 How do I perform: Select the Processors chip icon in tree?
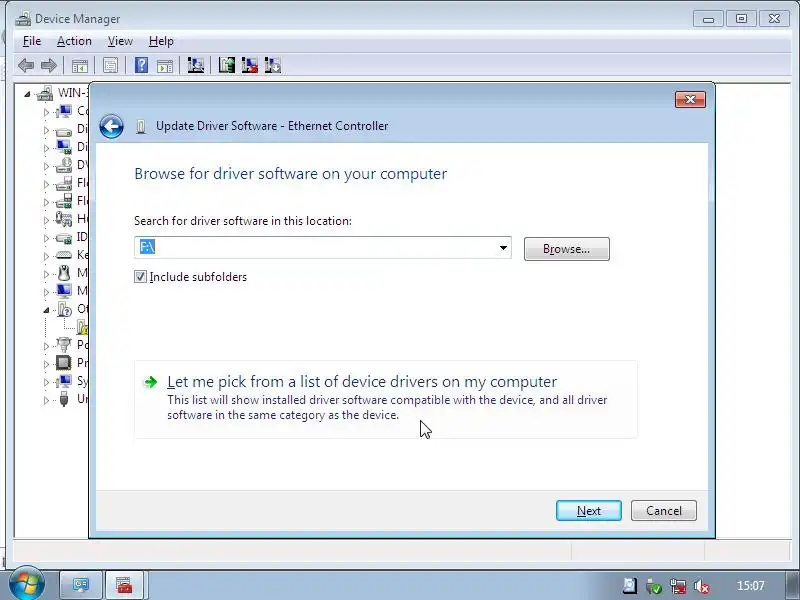click(64, 363)
